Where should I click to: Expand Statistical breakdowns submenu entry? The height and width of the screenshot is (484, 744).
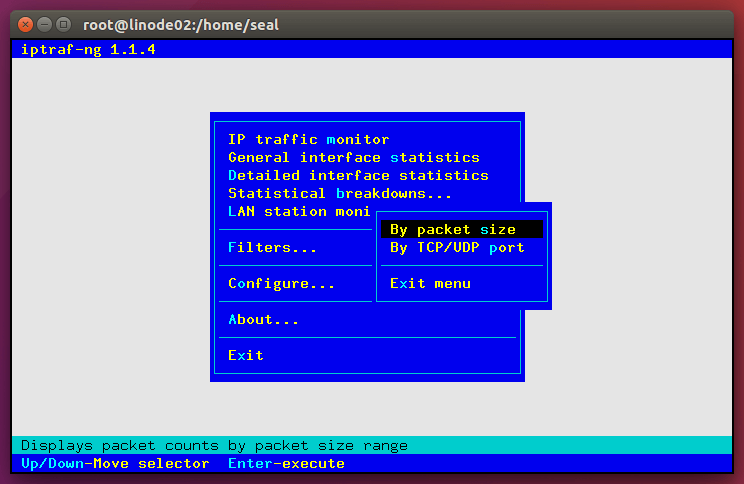340,193
